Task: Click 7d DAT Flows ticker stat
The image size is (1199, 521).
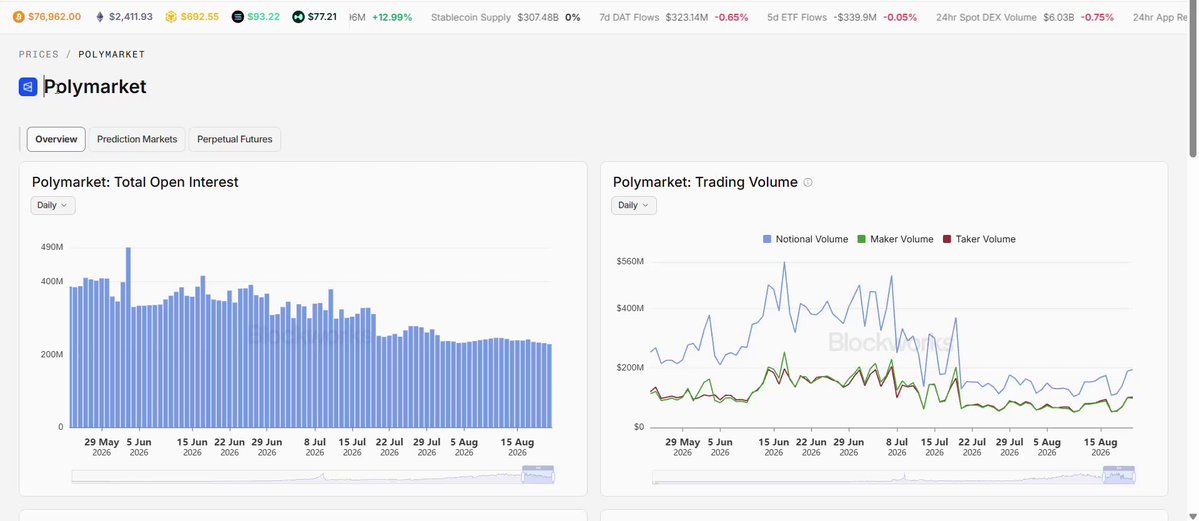Action: [674, 17]
